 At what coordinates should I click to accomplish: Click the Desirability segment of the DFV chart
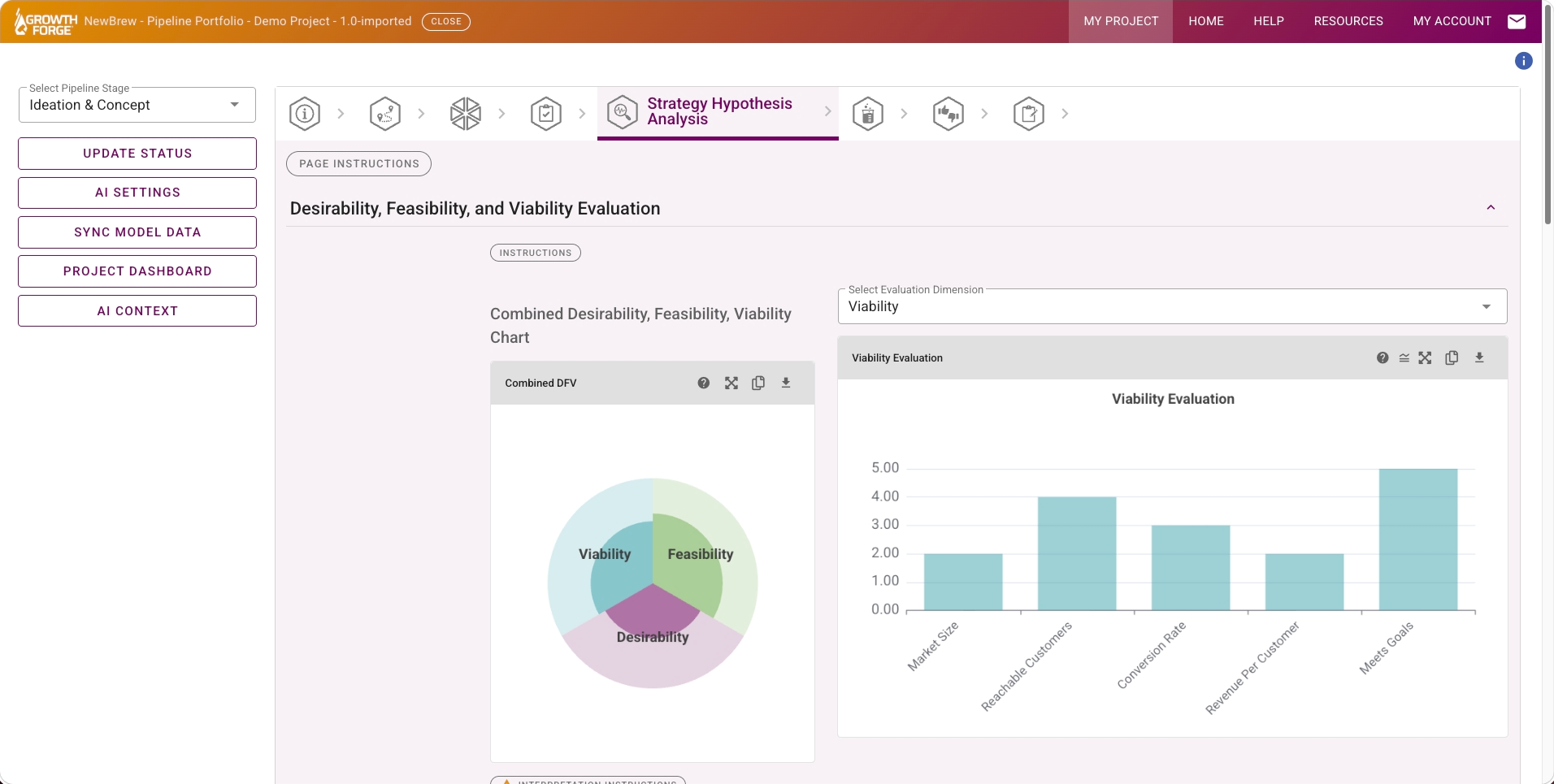point(653,611)
